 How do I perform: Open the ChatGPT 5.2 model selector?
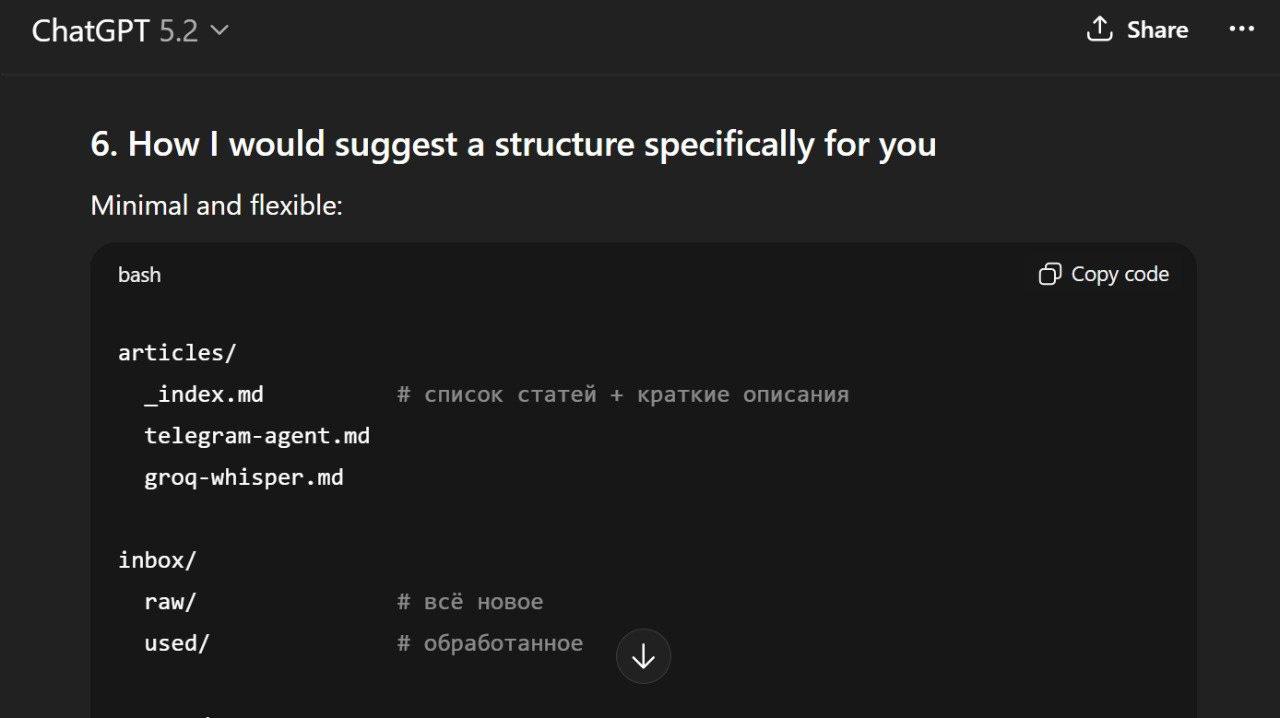click(x=130, y=31)
